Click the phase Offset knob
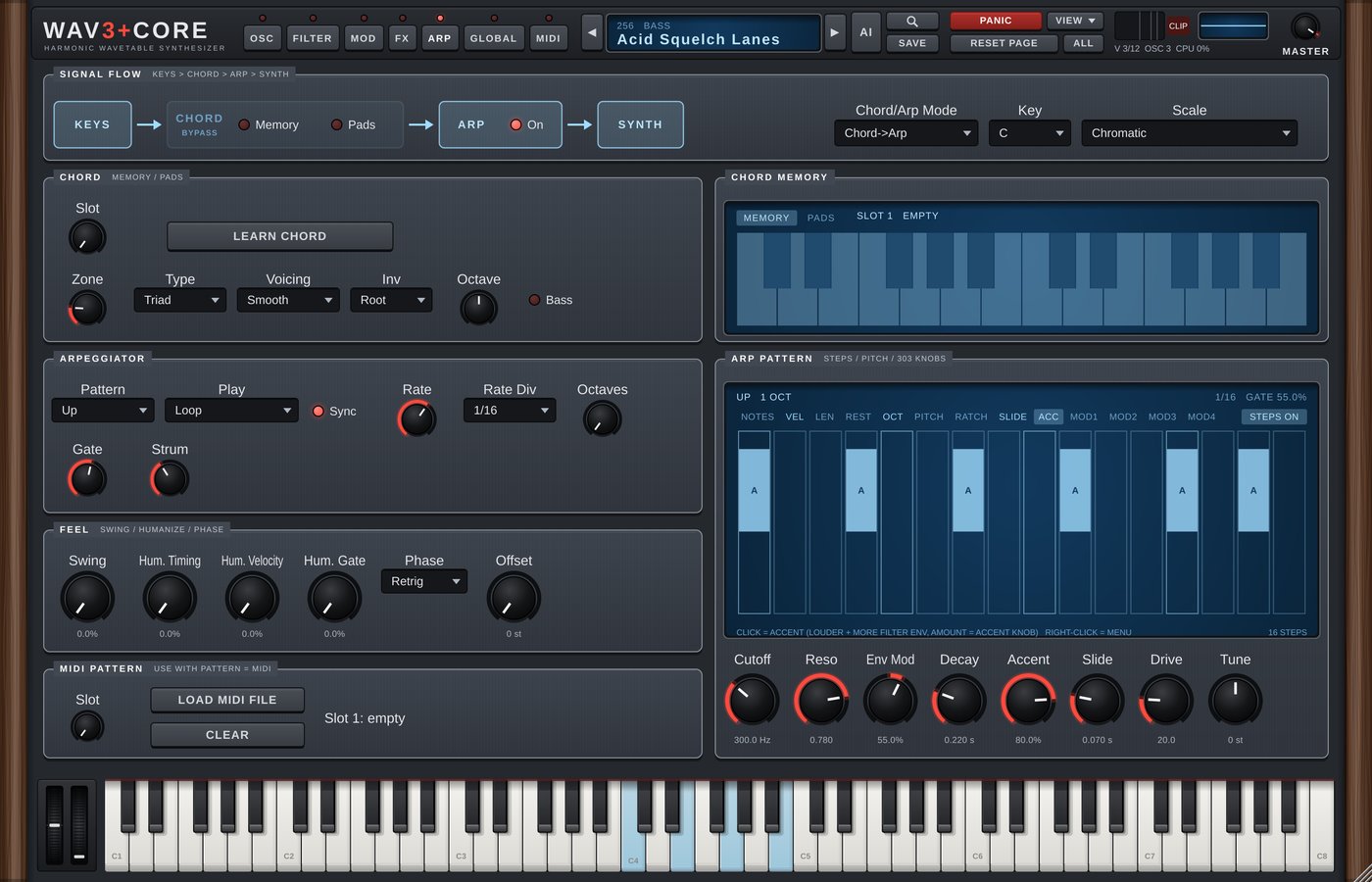Image resolution: width=1372 pixels, height=882 pixels. 514,598
